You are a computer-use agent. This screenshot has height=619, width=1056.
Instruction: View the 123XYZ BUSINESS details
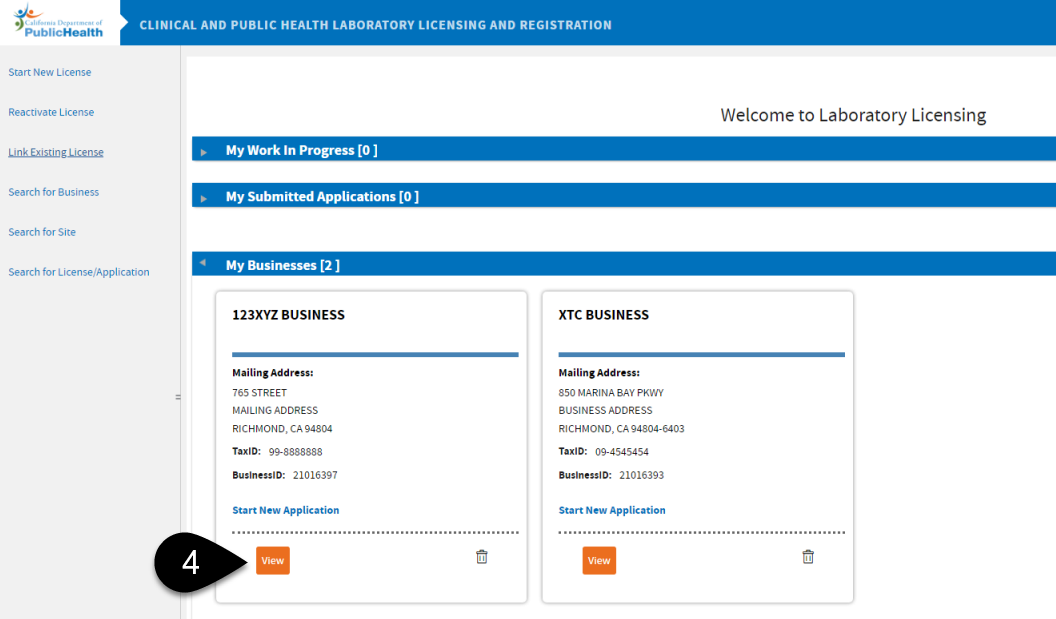point(272,560)
